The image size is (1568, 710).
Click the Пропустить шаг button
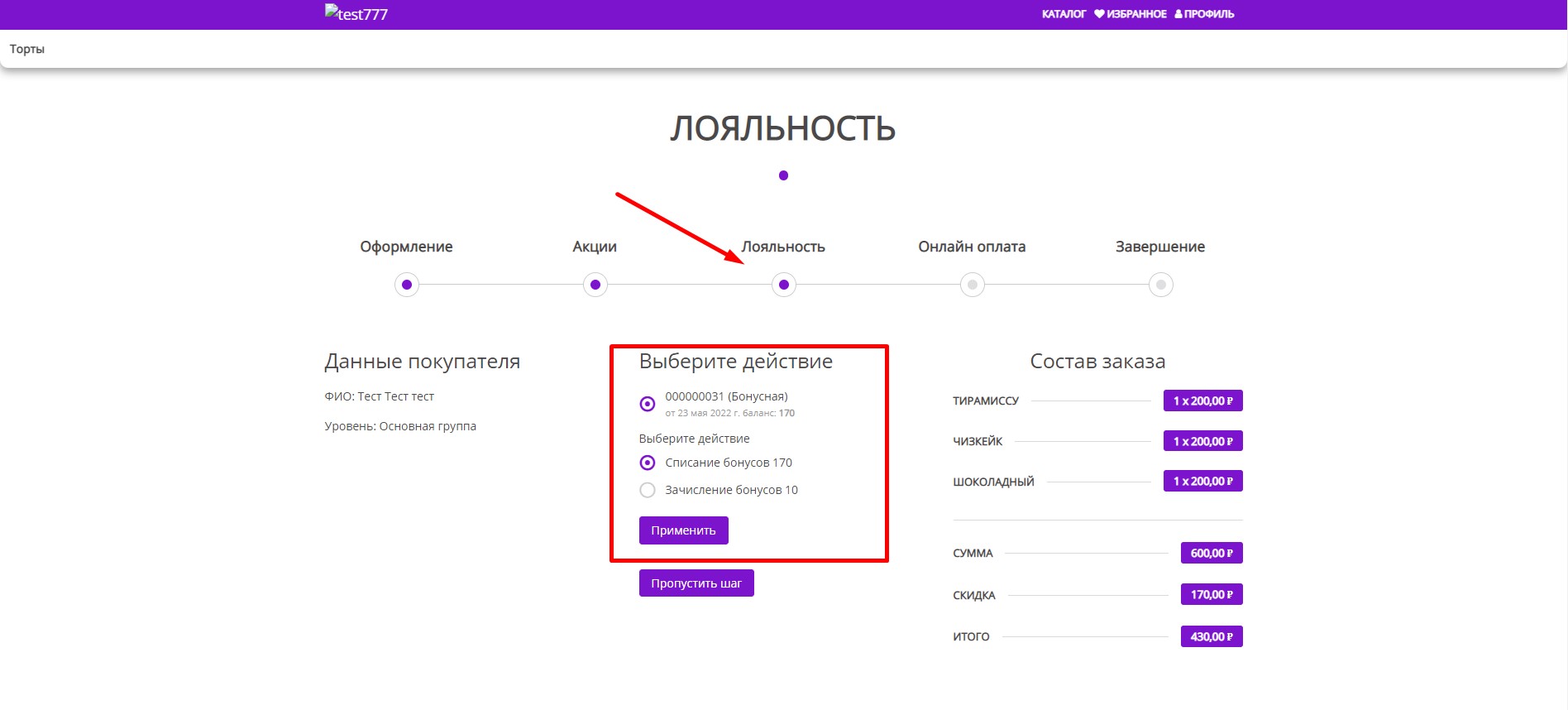pyautogui.click(x=696, y=583)
